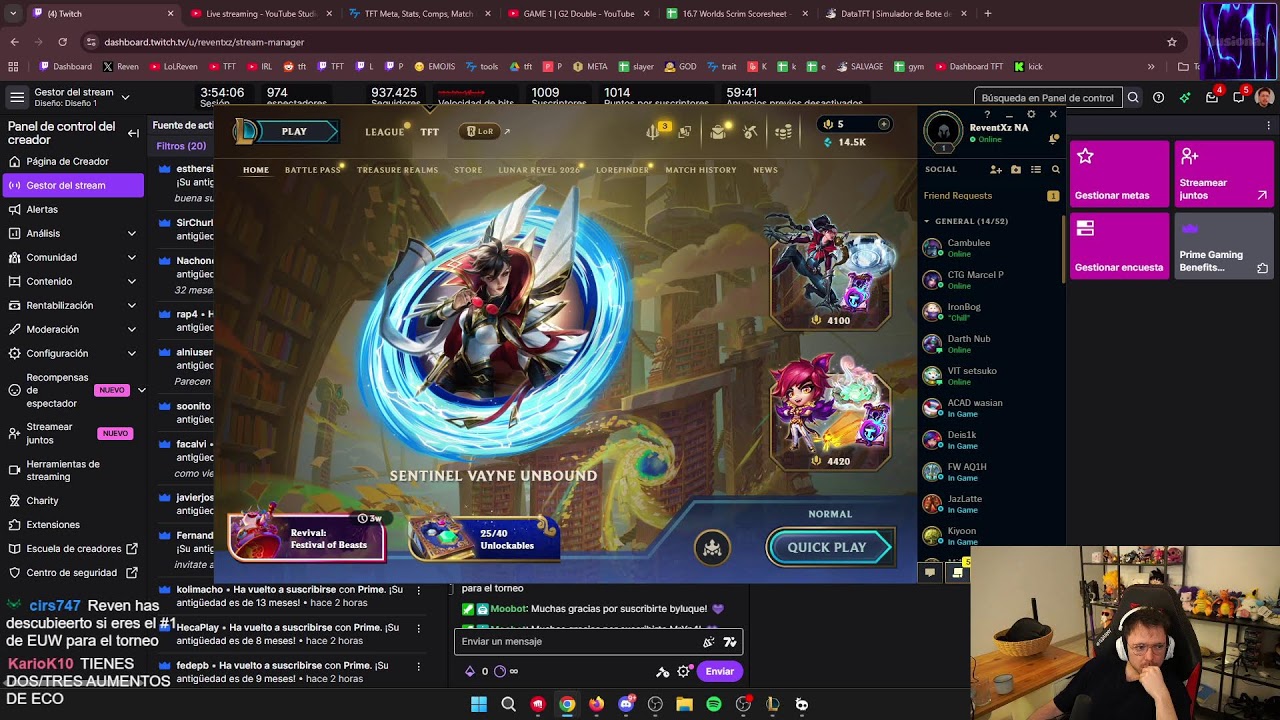Expand the Configuración sidebar section
The image size is (1280, 720).
tap(72, 353)
